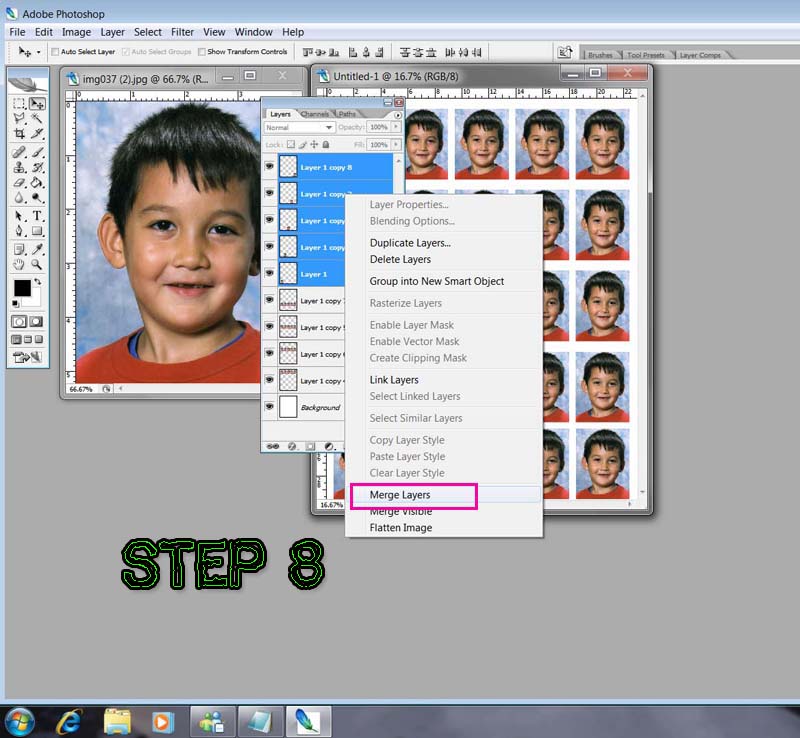Select the Crop tool
Viewport: 800px width, 738px height.
[x=19, y=133]
